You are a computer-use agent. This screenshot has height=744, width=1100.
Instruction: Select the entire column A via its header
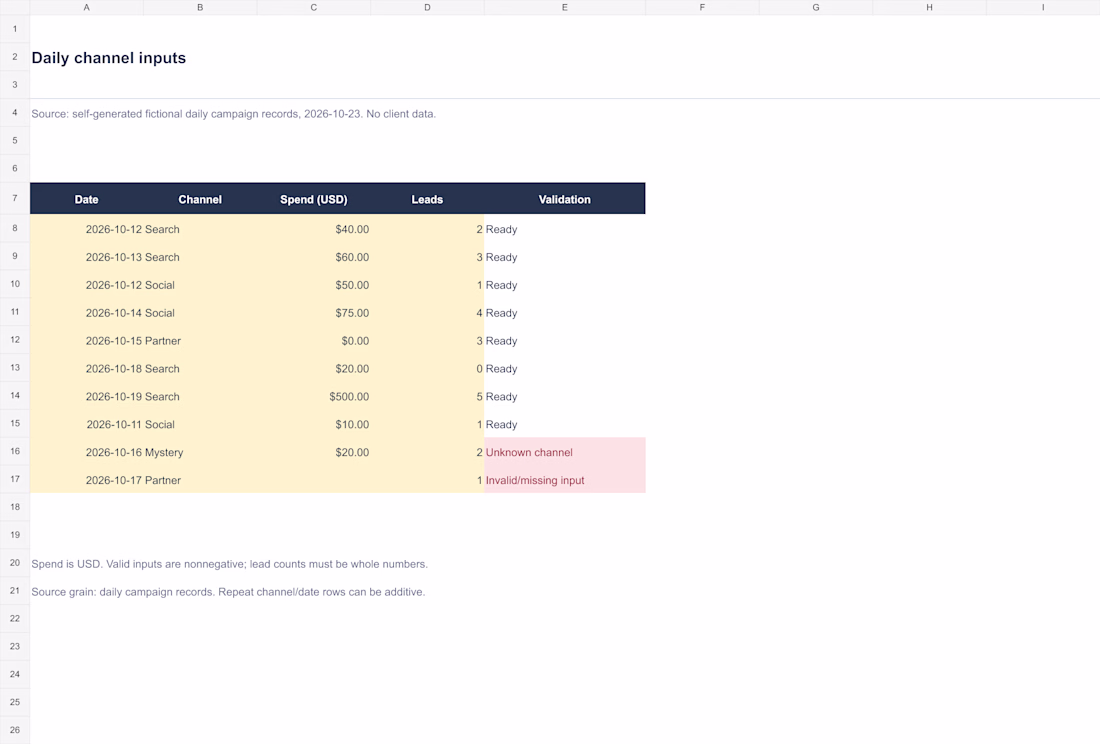[86, 7]
